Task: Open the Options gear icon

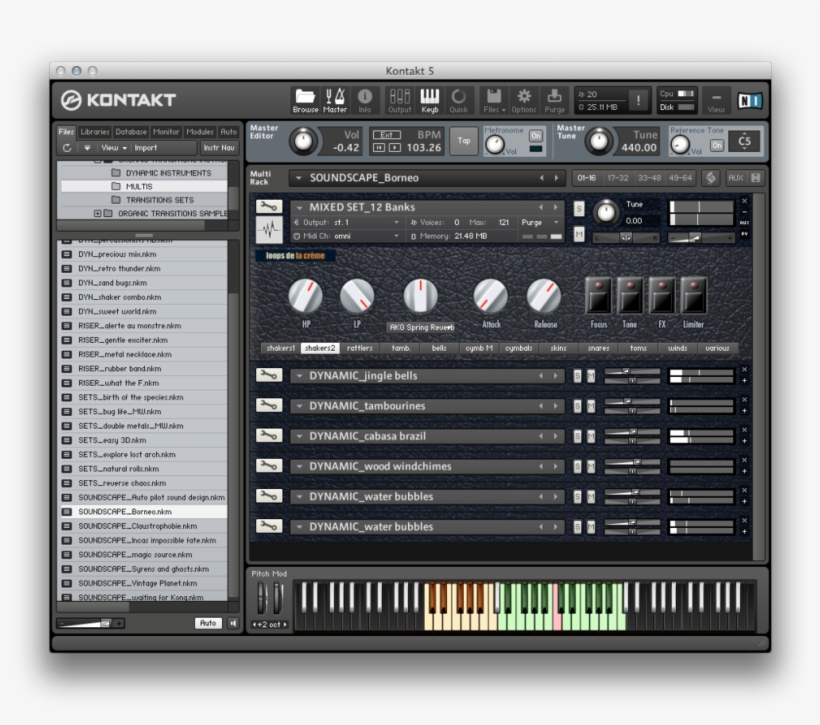Action: (x=522, y=97)
